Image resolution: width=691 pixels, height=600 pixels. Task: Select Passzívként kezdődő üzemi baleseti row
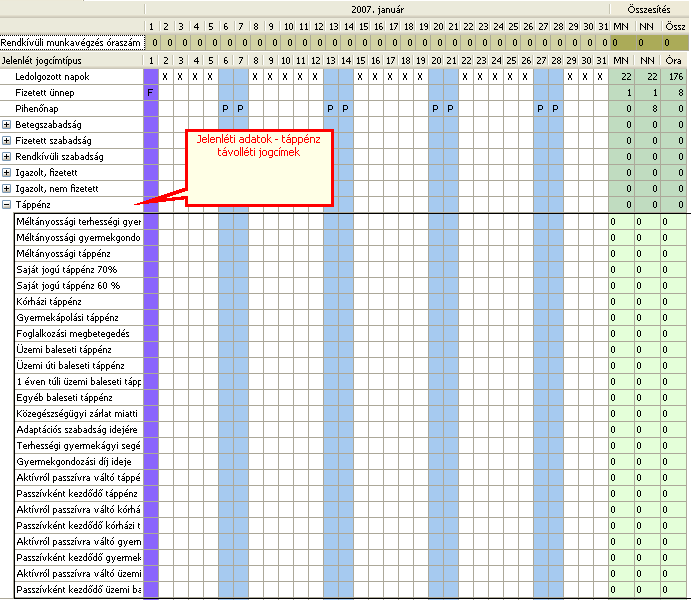point(79,589)
